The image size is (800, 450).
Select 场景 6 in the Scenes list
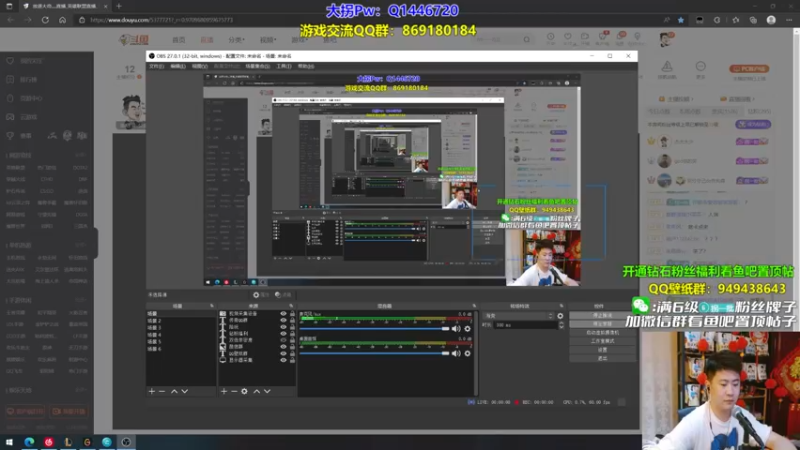(181, 349)
